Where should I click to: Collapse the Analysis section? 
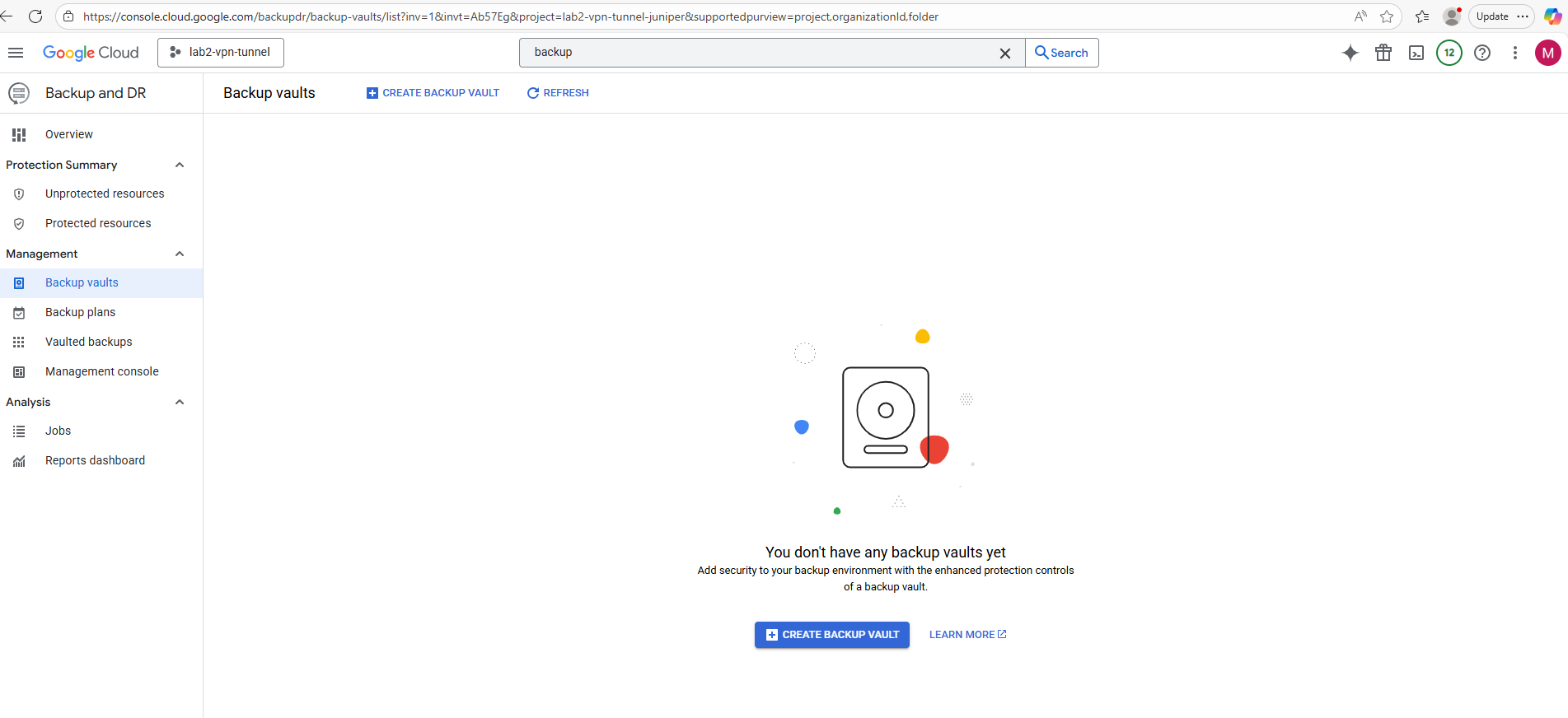[180, 402]
